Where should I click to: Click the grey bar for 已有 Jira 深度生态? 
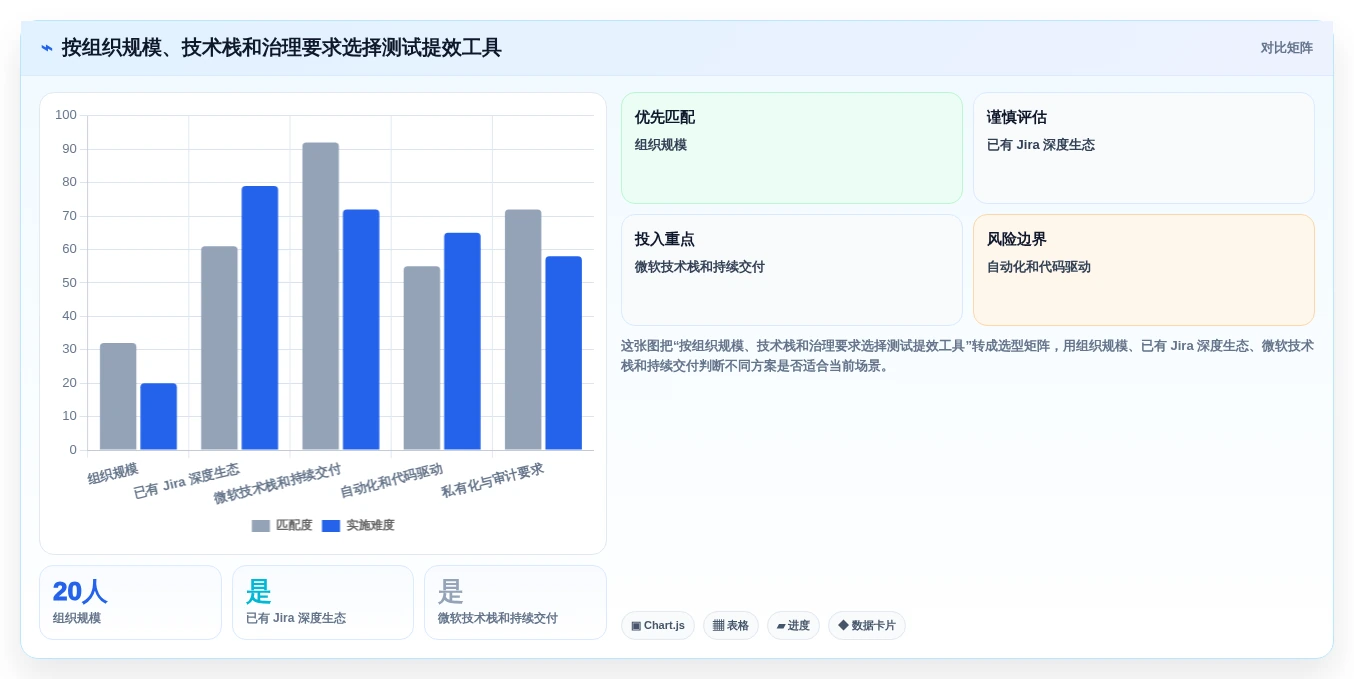219,348
